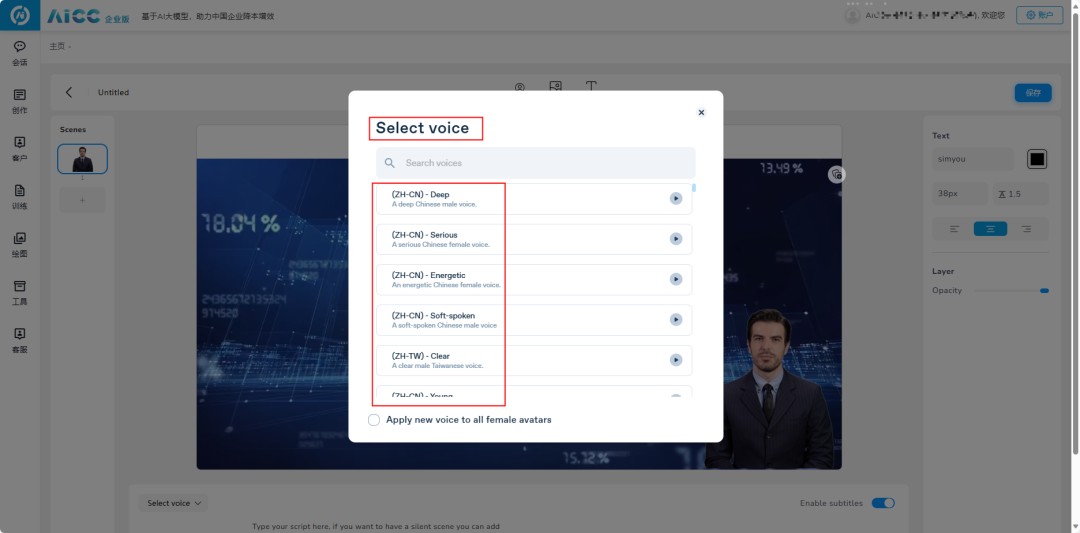The image size is (1080, 533).
Task: Open 训练 training in the sidebar
Action: point(20,196)
